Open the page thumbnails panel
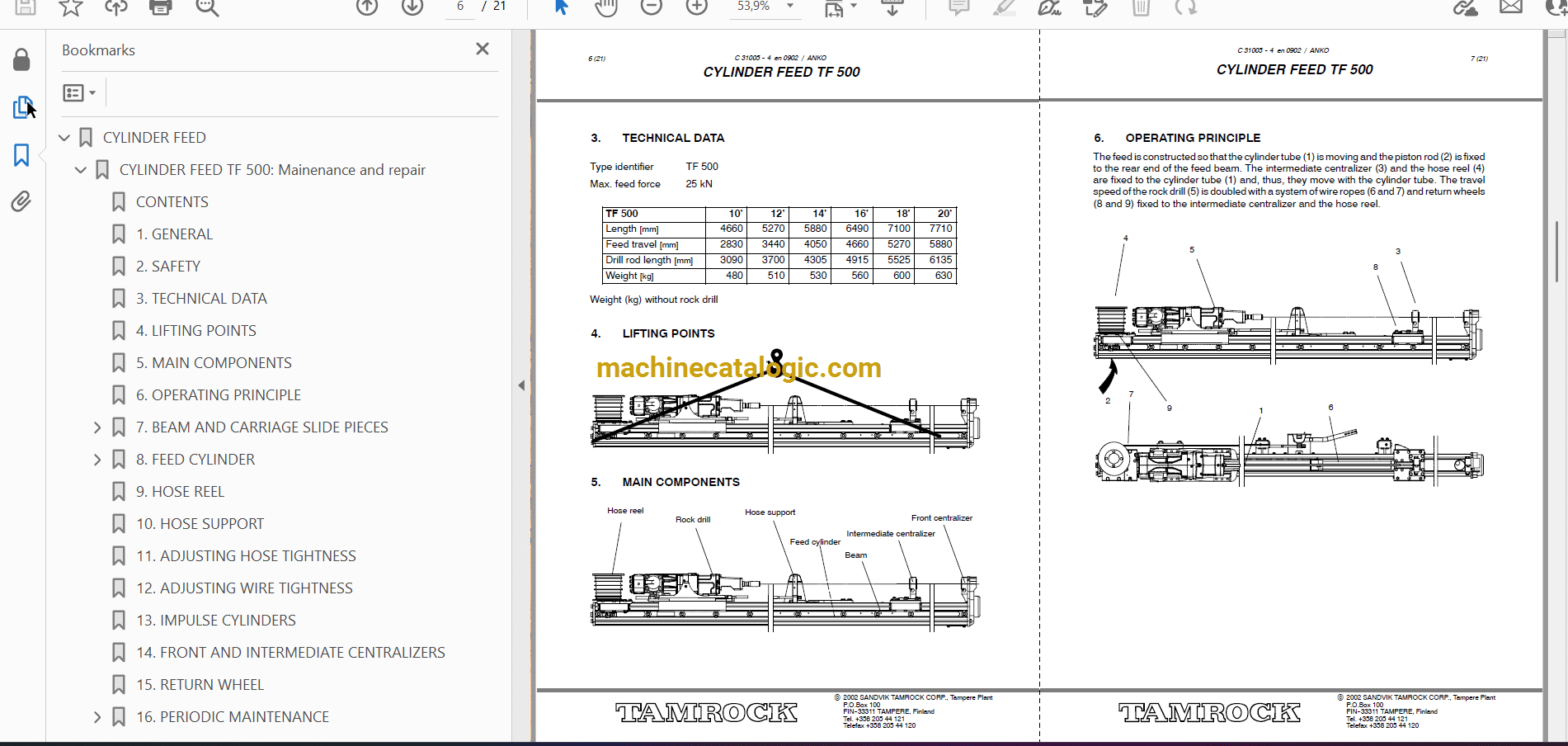Viewport: 1568px width, 746px height. point(23,107)
